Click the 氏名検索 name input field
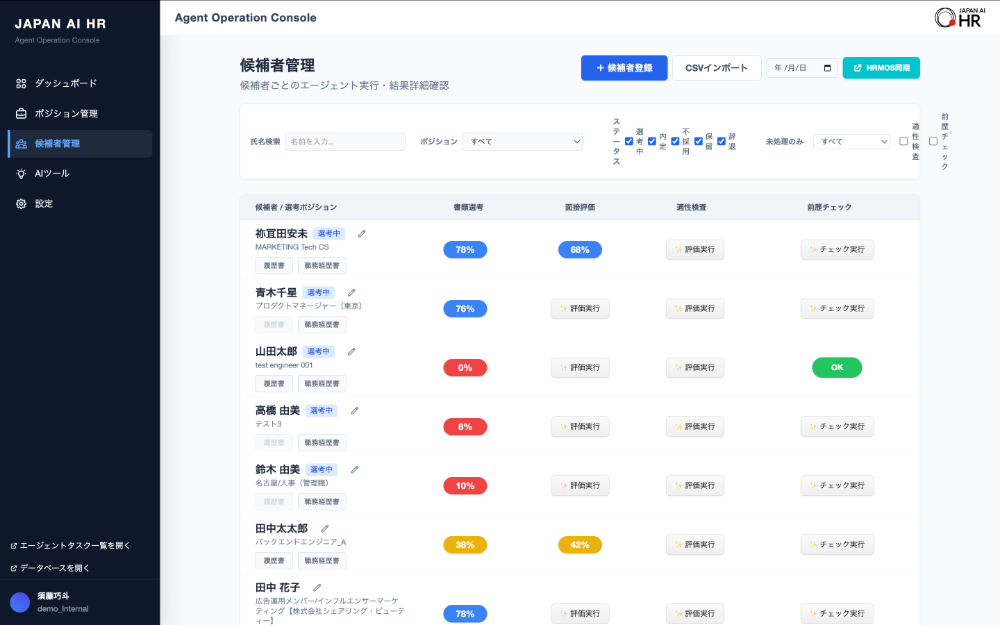 tap(345, 141)
